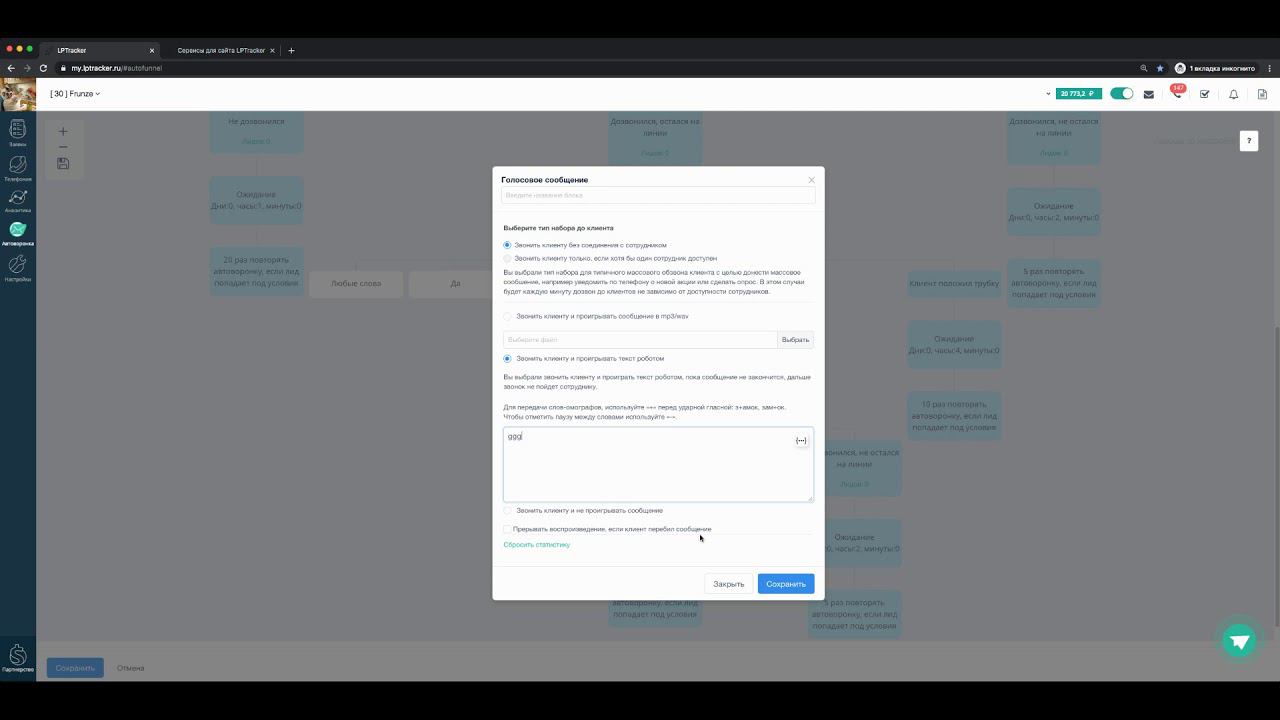Click Отмена at page bottom
The height and width of the screenshot is (720, 1280).
tap(130, 668)
